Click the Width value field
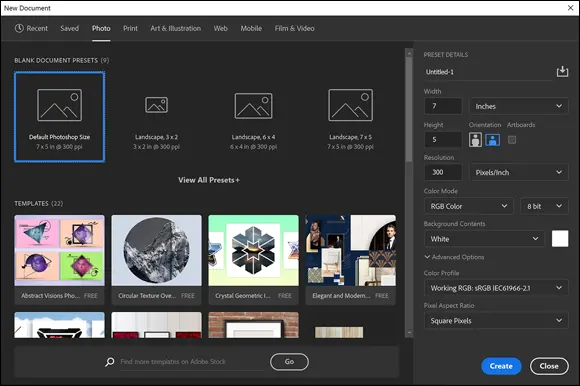The image size is (580, 386). 443,106
